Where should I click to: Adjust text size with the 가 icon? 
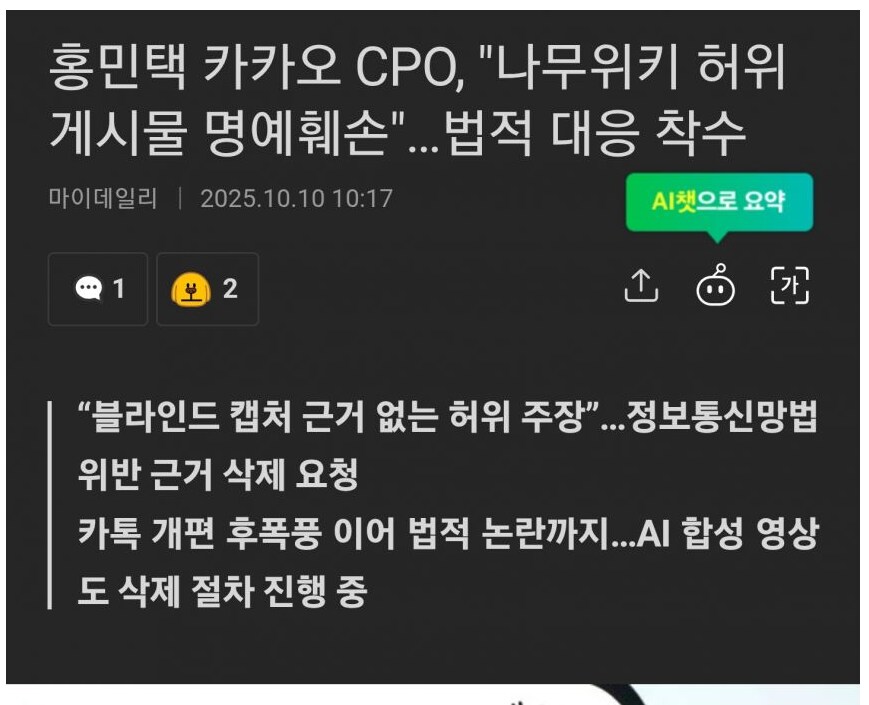click(790, 285)
